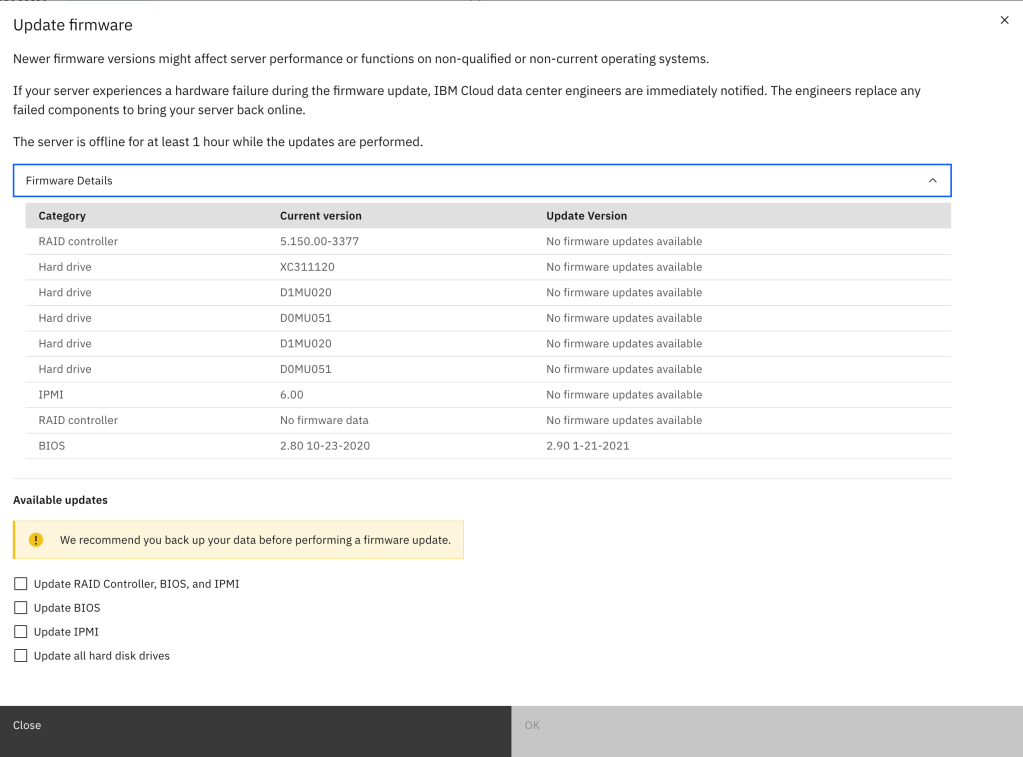Click the RAID controller No firmware data cell
The width and height of the screenshot is (1023, 757).
click(324, 421)
